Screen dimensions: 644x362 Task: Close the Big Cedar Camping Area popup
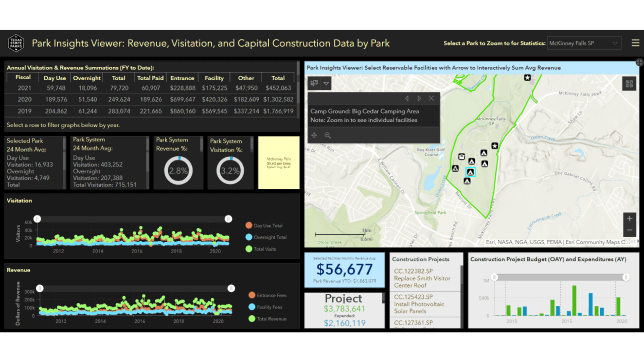click(x=431, y=99)
